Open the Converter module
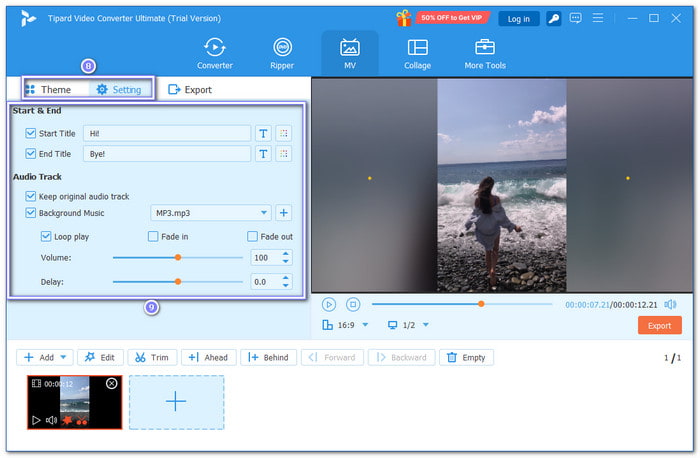Image resolution: width=700 pixels, height=458 pixels. [x=215, y=54]
